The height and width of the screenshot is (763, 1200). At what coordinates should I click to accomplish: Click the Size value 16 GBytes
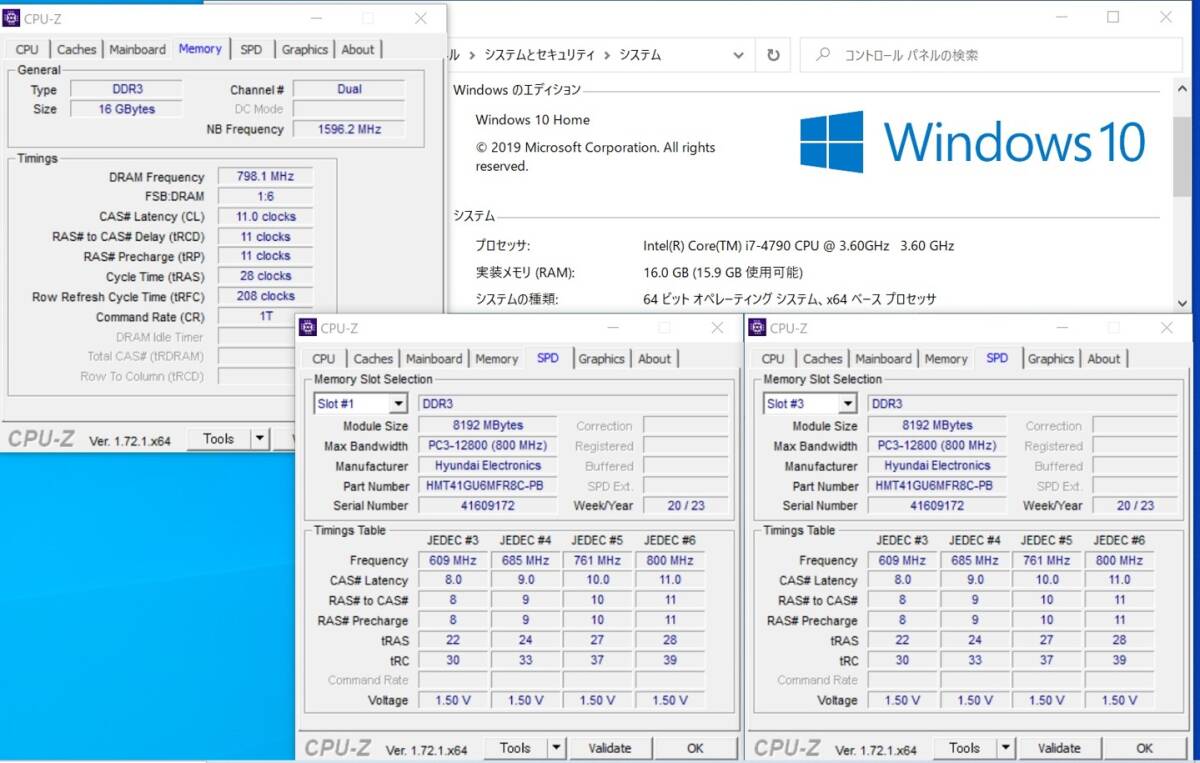coord(126,109)
